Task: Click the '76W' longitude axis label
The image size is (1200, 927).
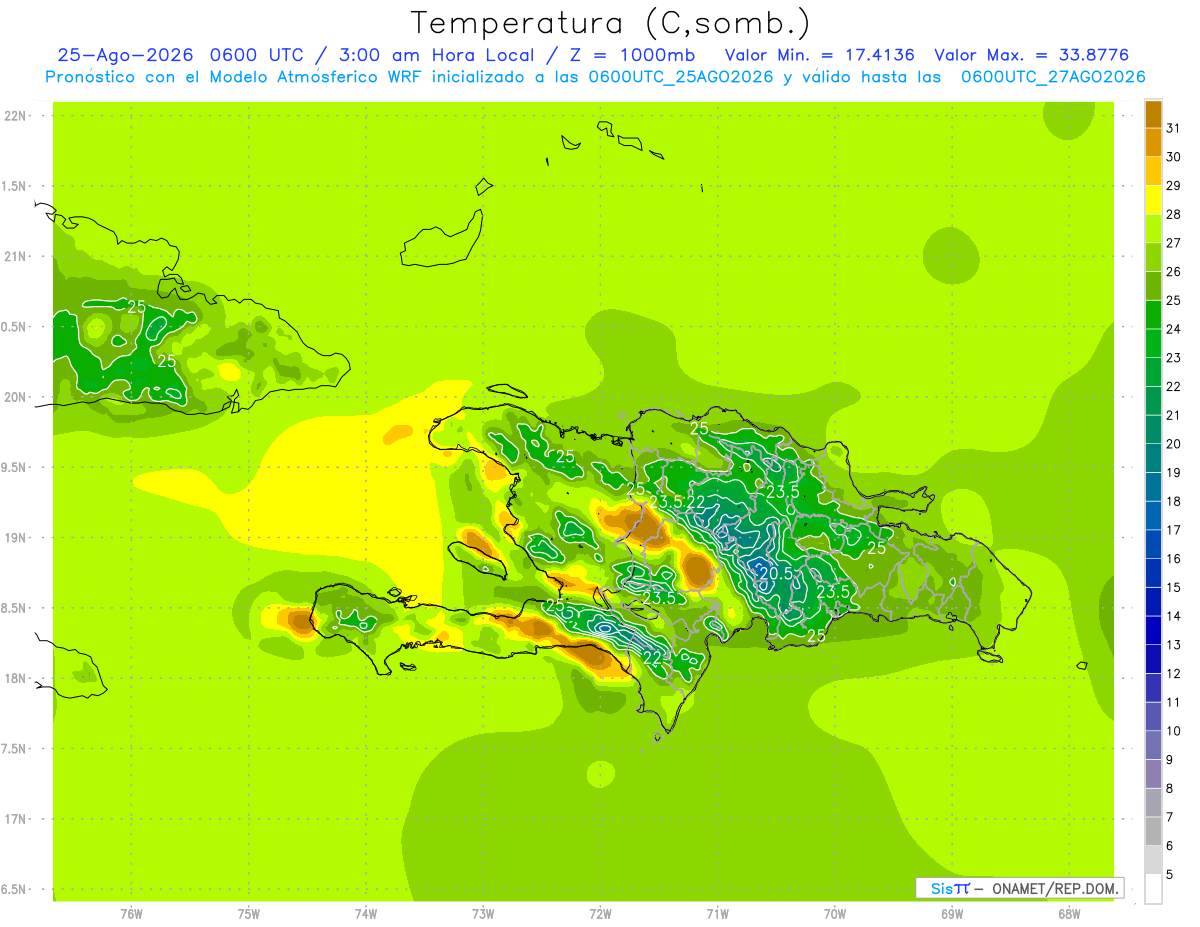Action: click(131, 914)
